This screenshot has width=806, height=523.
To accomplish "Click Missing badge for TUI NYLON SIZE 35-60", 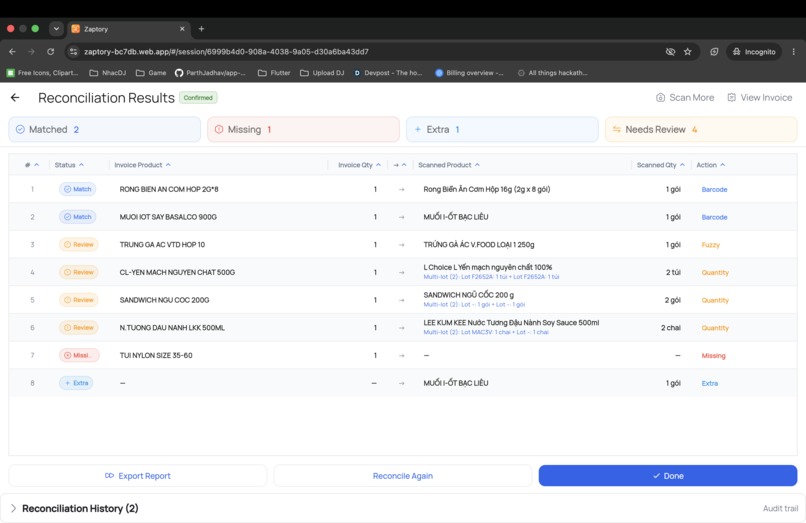I will (79, 355).
